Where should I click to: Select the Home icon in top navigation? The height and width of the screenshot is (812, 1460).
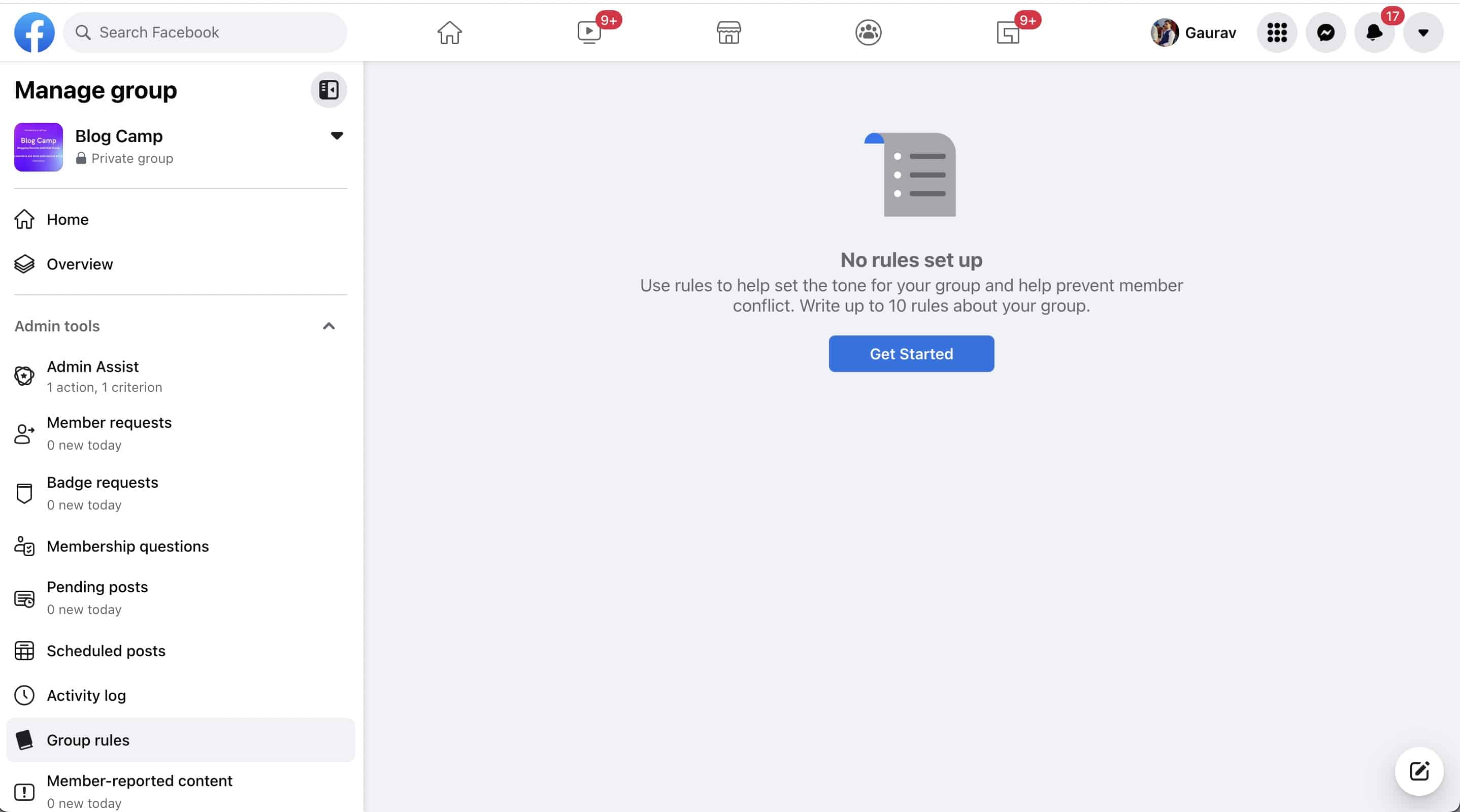pyautogui.click(x=449, y=32)
